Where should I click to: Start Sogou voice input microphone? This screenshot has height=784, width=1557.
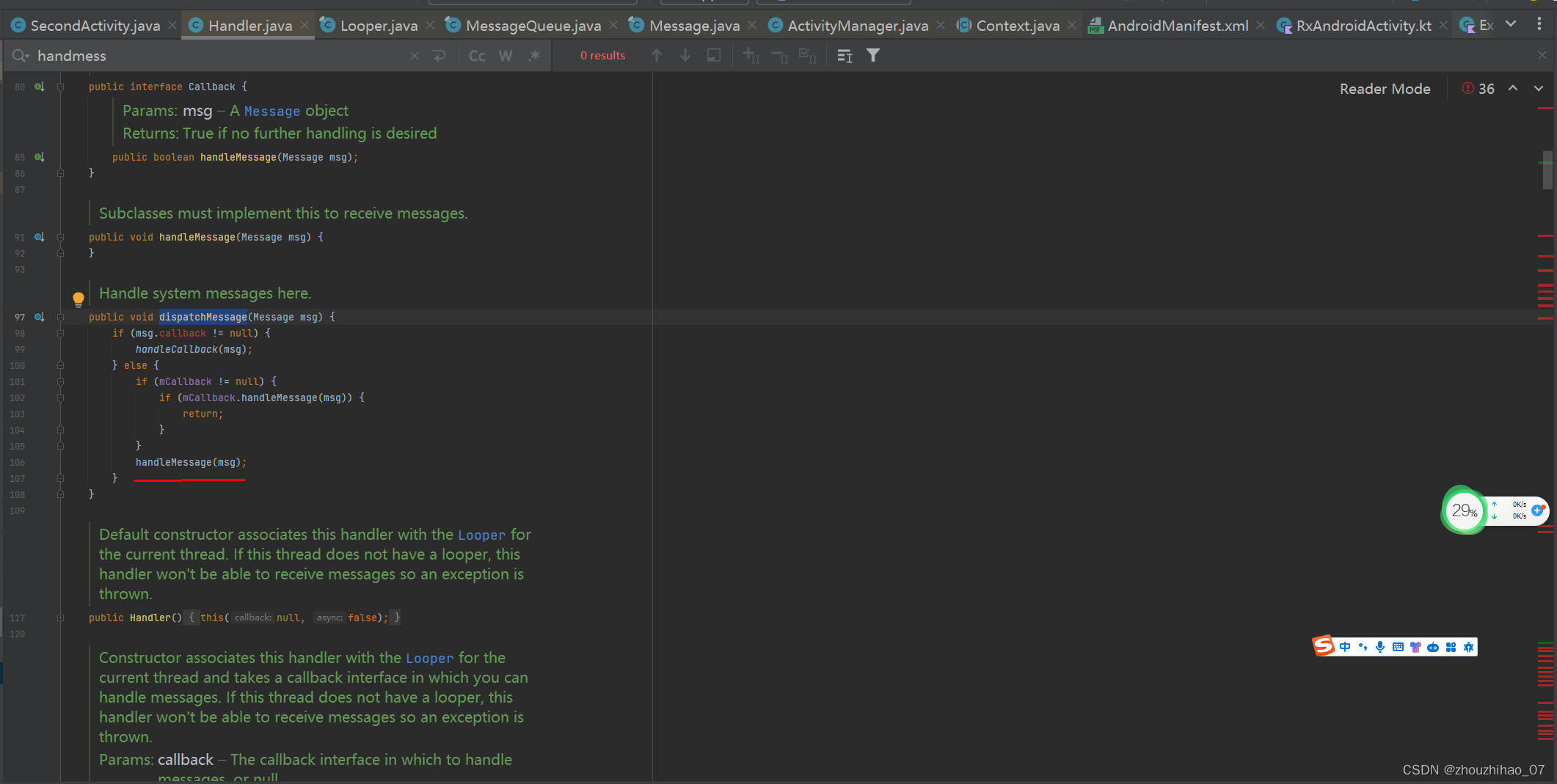click(1380, 647)
